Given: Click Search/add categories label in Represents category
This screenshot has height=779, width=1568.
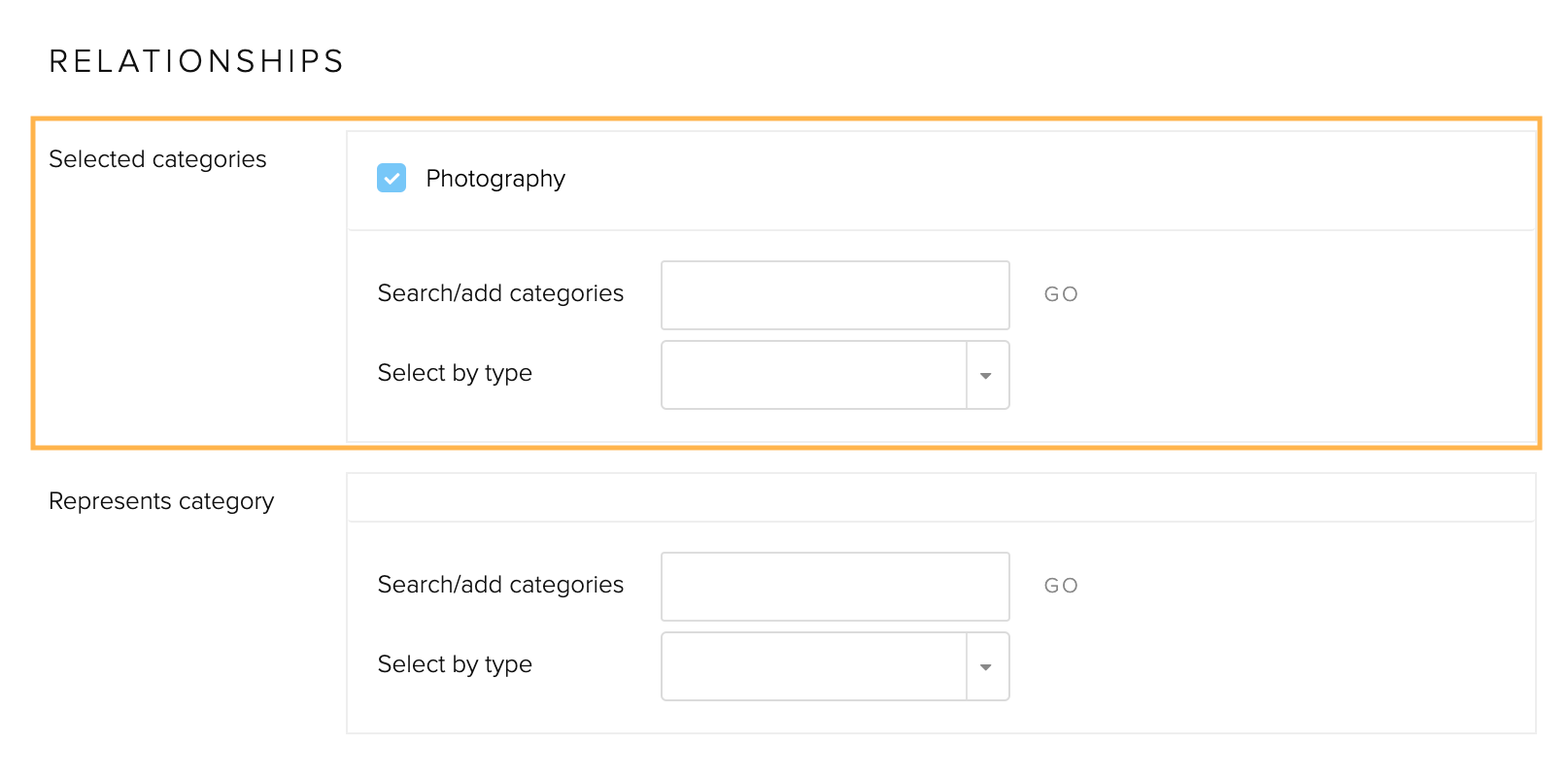Looking at the screenshot, I should [x=500, y=585].
